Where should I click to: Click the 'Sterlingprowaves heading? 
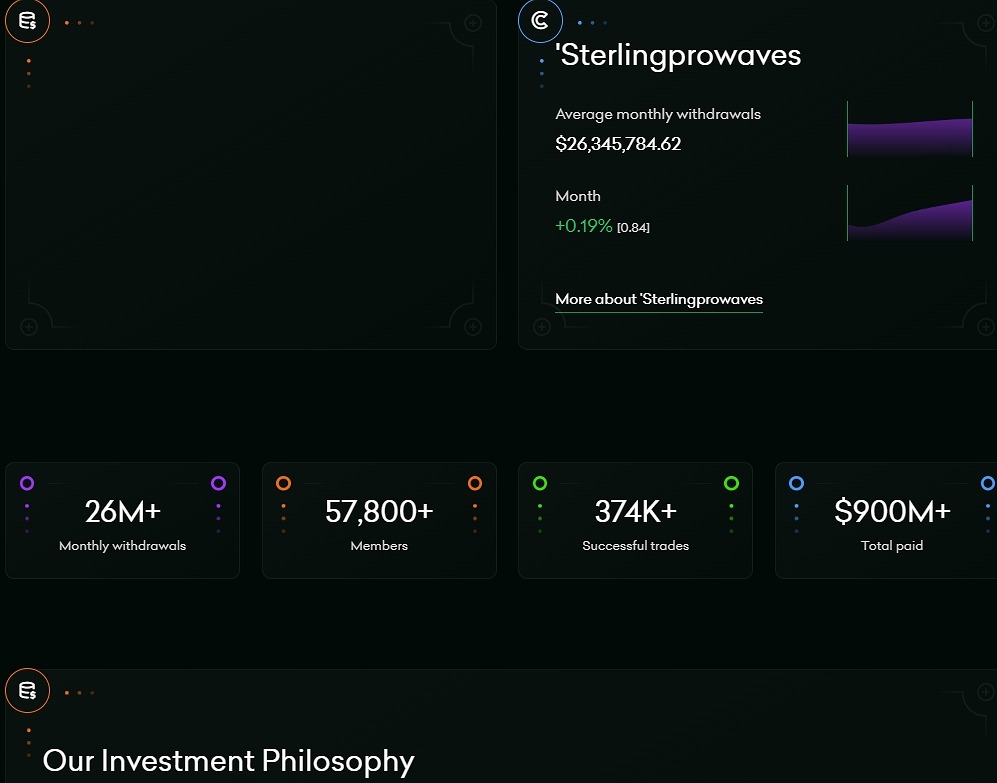678,55
